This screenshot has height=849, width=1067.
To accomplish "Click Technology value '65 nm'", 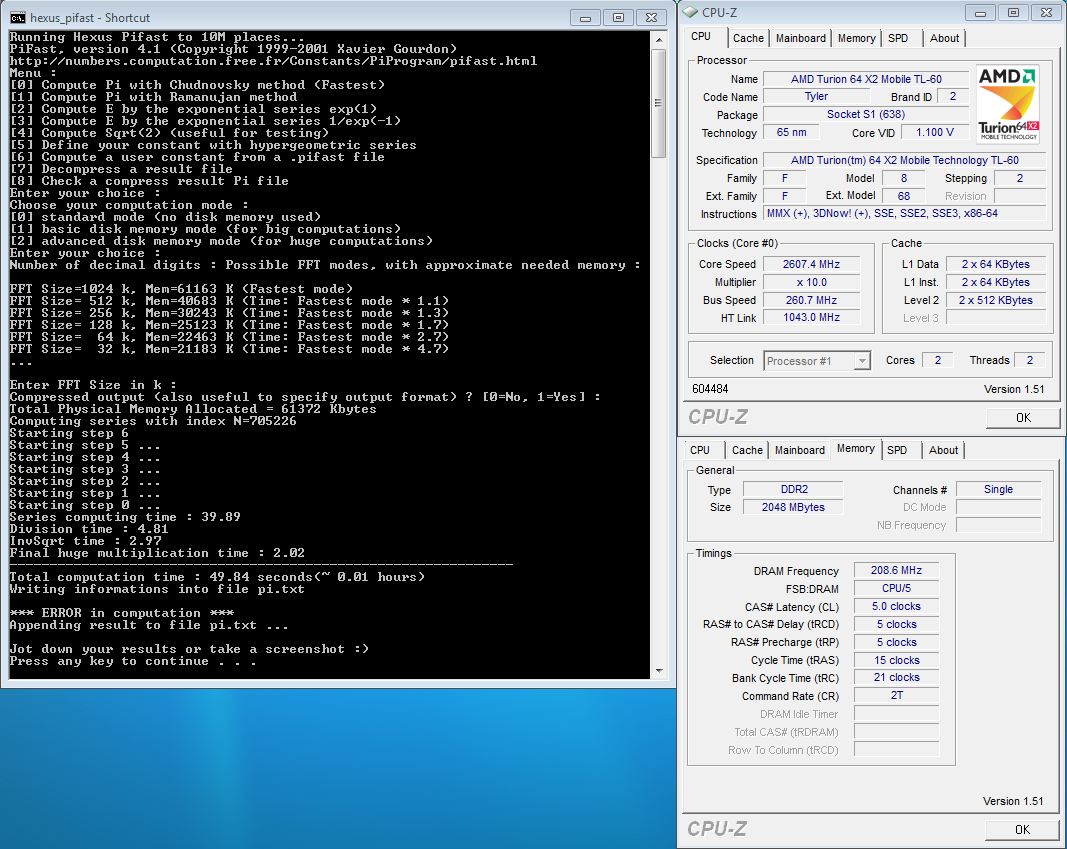I will point(791,132).
